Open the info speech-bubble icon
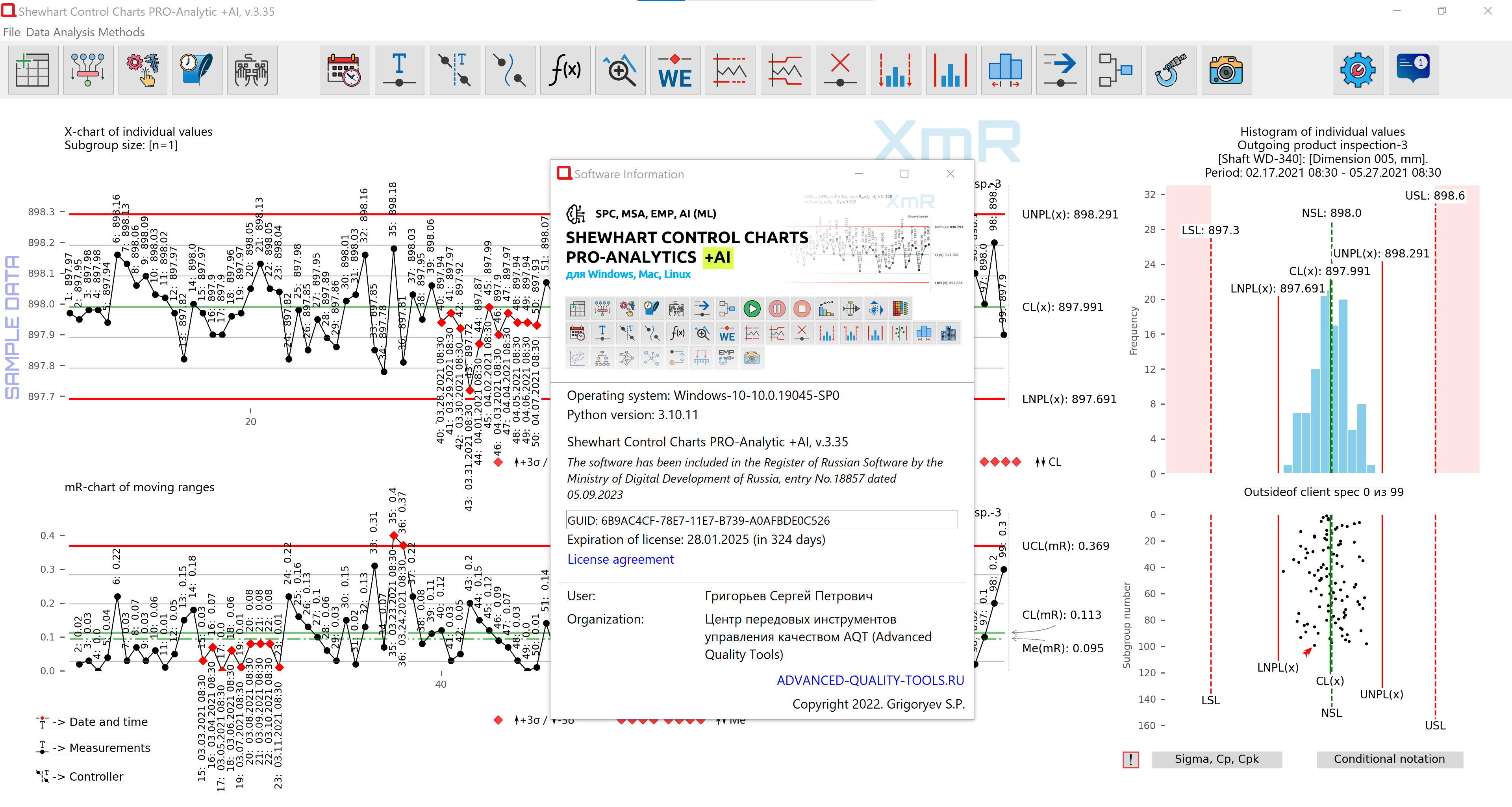 coord(1413,70)
